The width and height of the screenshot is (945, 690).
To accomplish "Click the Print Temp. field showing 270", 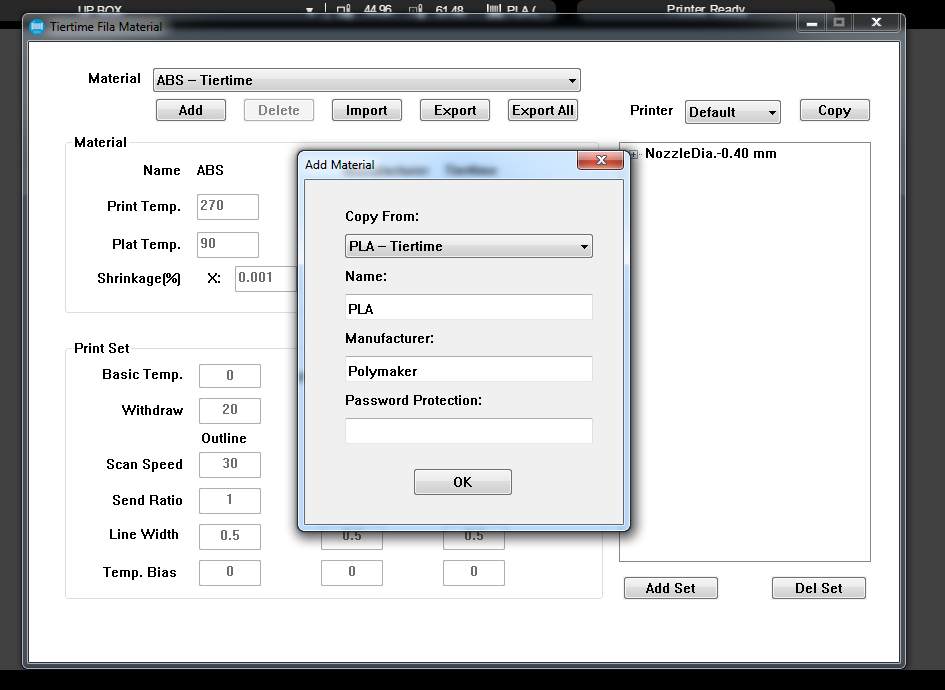I will click(228, 207).
